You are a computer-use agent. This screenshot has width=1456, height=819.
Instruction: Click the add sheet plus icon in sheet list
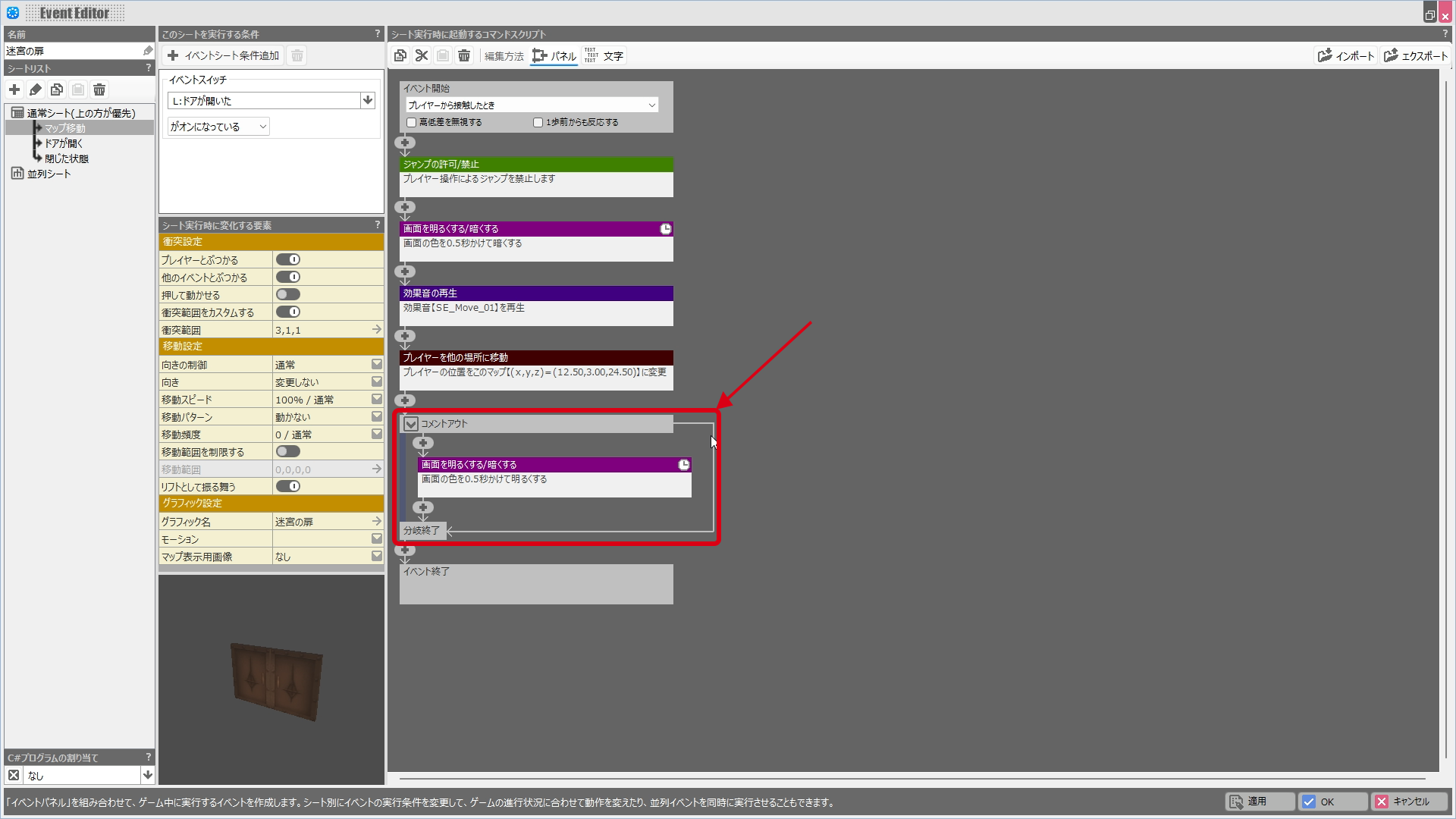tap(14, 89)
